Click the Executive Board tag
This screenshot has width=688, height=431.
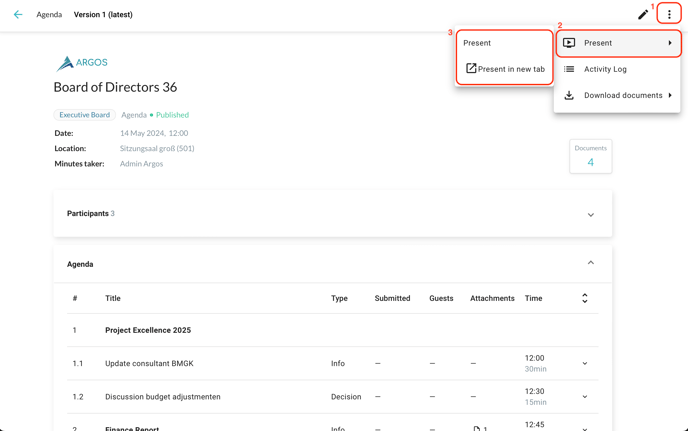(x=85, y=115)
